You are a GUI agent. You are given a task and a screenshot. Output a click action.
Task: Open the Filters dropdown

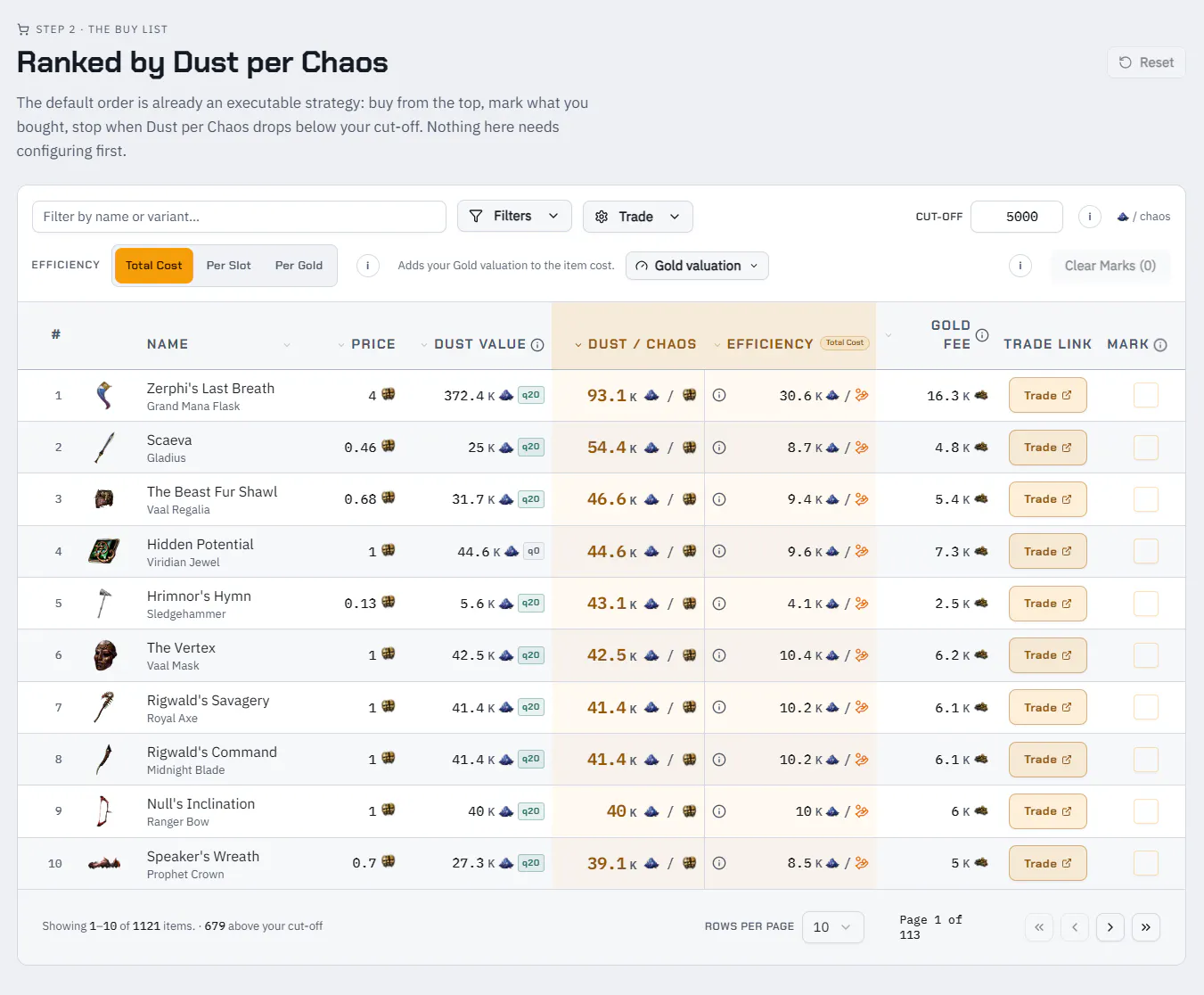[514, 216]
